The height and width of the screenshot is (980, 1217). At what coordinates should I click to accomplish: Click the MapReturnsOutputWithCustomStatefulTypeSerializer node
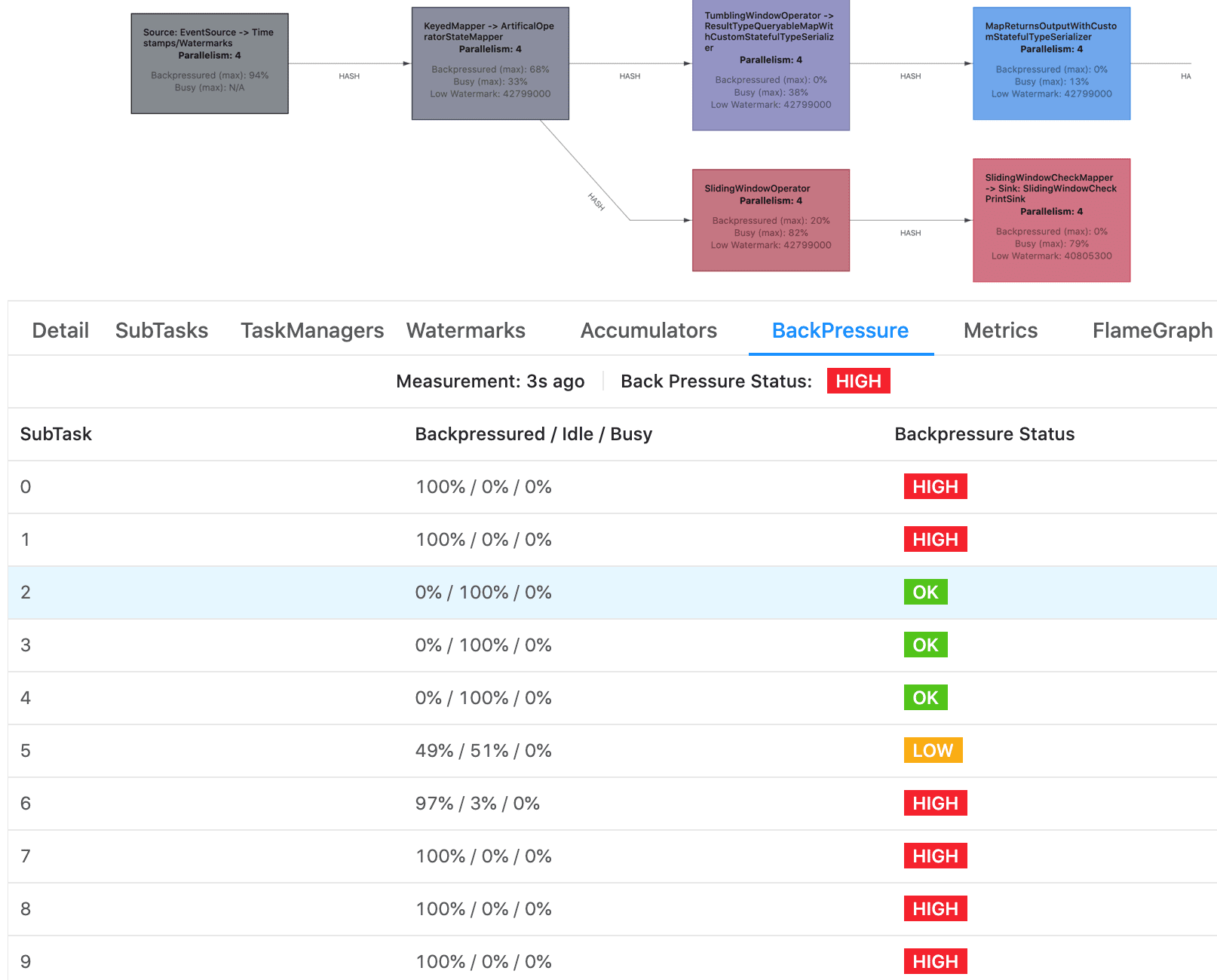(x=1051, y=63)
